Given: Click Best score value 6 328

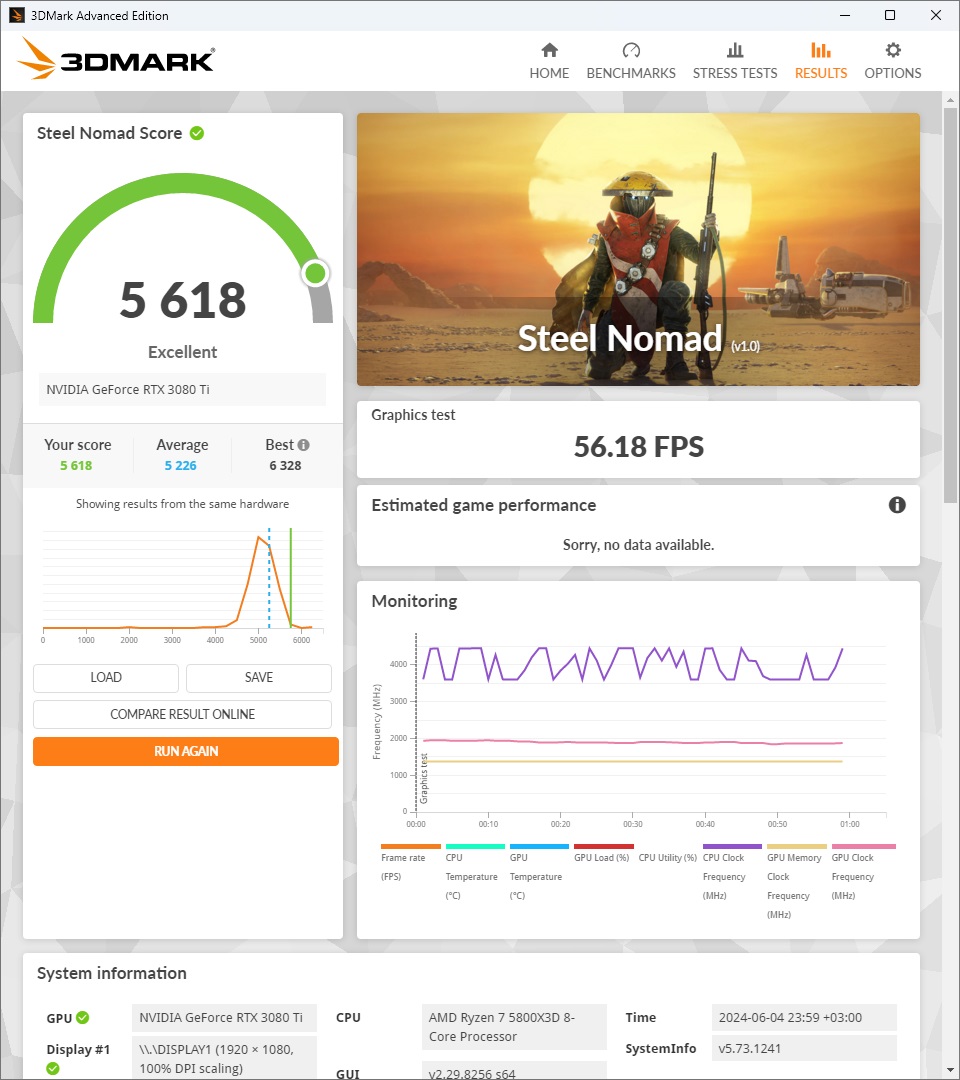Looking at the screenshot, I should 285,466.
